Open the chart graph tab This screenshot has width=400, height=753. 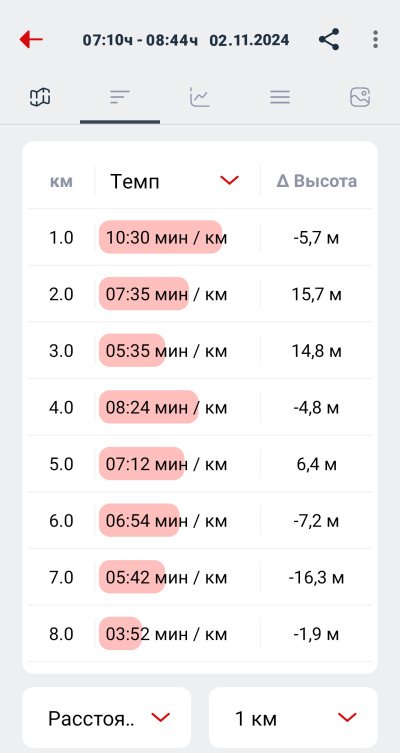point(200,97)
